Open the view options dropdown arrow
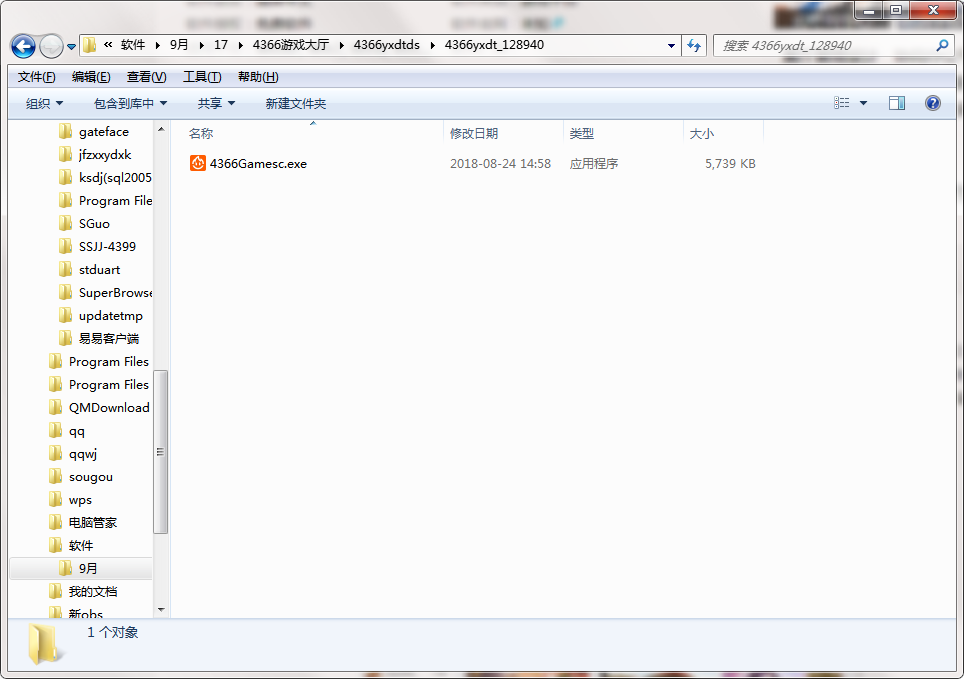This screenshot has height=679, width=964. pyautogui.click(x=863, y=103)
